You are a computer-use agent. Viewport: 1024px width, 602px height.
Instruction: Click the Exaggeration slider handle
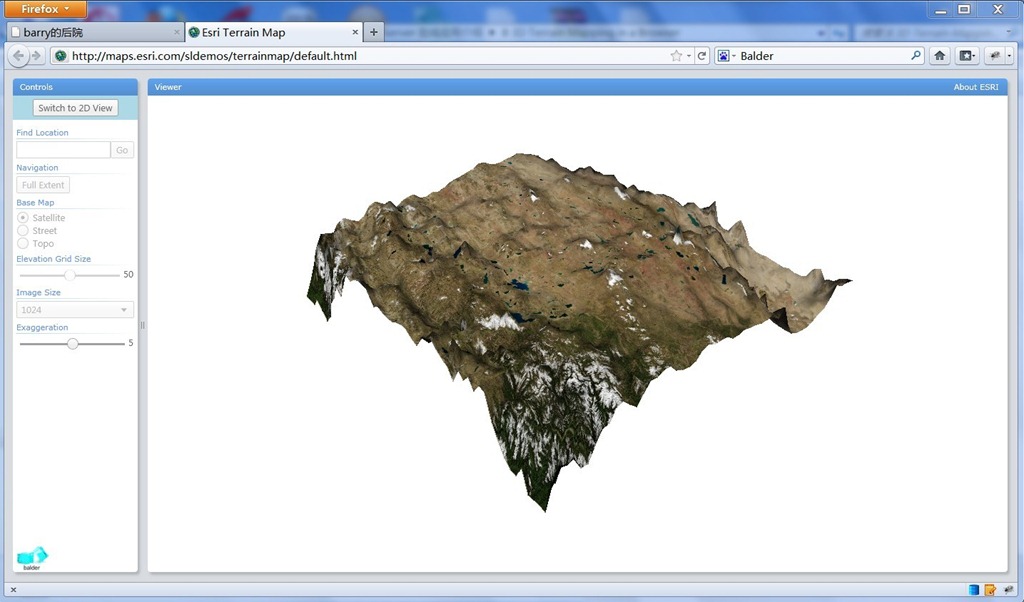pos(72,343)
